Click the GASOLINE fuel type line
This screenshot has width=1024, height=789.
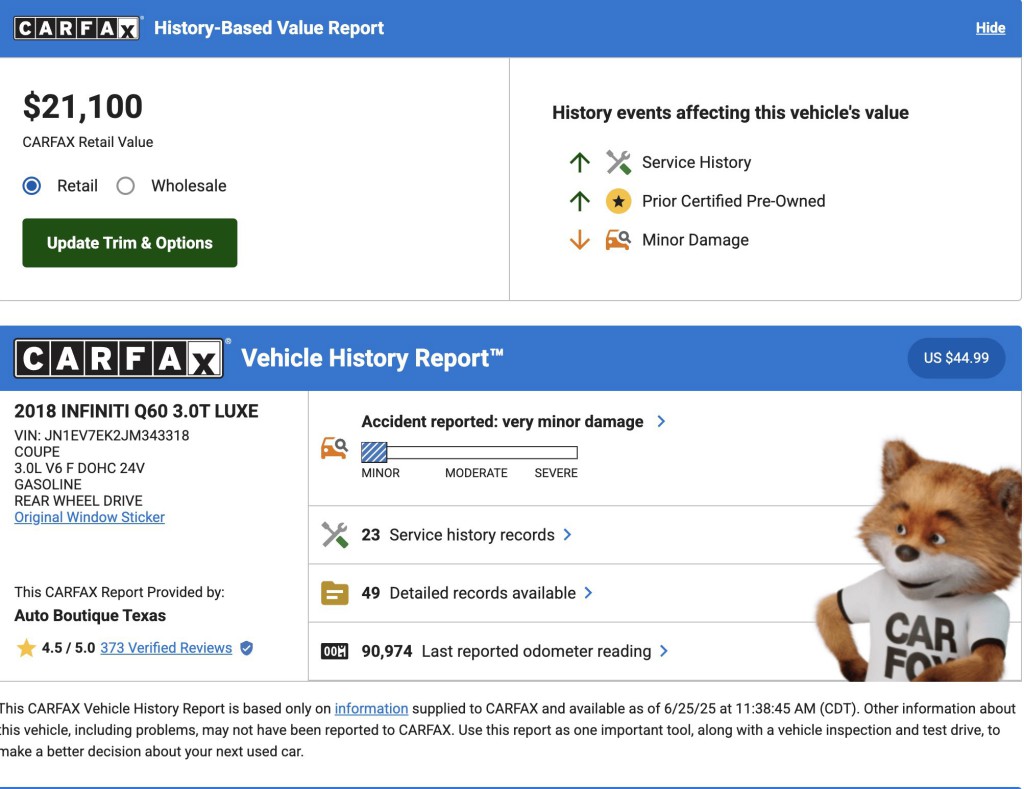tap(48, 485)
